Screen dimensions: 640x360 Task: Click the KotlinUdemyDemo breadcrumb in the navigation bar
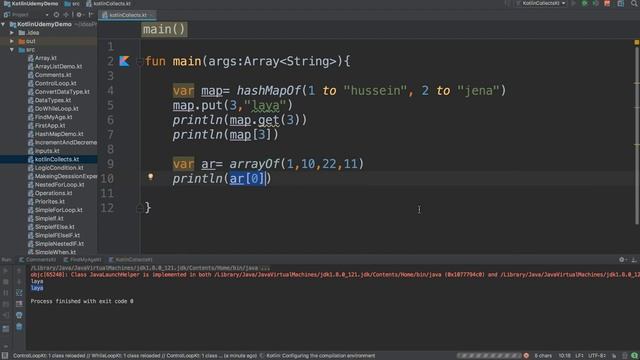coord(31,4)
